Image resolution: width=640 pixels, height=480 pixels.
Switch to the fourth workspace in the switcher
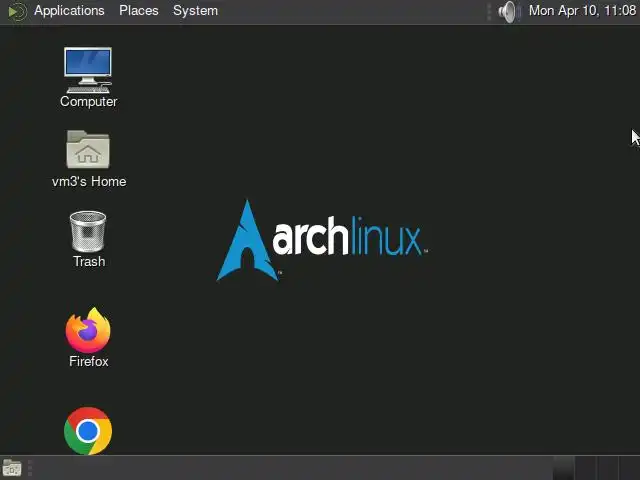pyautogui.click(x=629, y=468)
